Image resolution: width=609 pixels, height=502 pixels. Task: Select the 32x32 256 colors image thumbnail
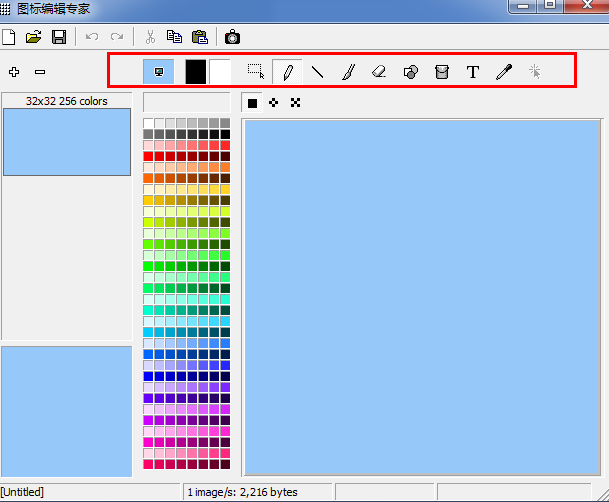coord(68,142)
